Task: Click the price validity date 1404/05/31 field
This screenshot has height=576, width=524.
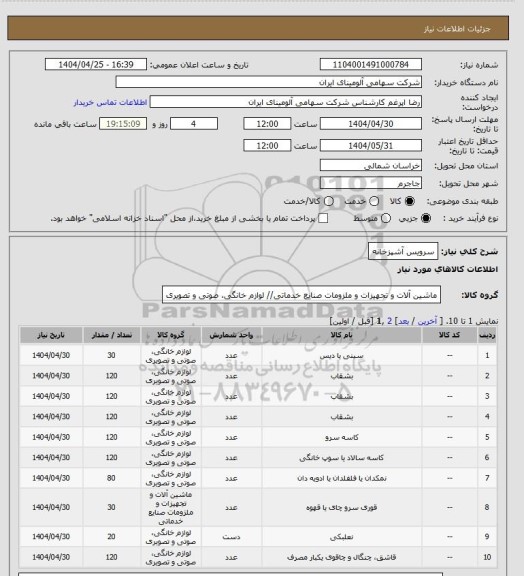Action: tap(370, 145)
